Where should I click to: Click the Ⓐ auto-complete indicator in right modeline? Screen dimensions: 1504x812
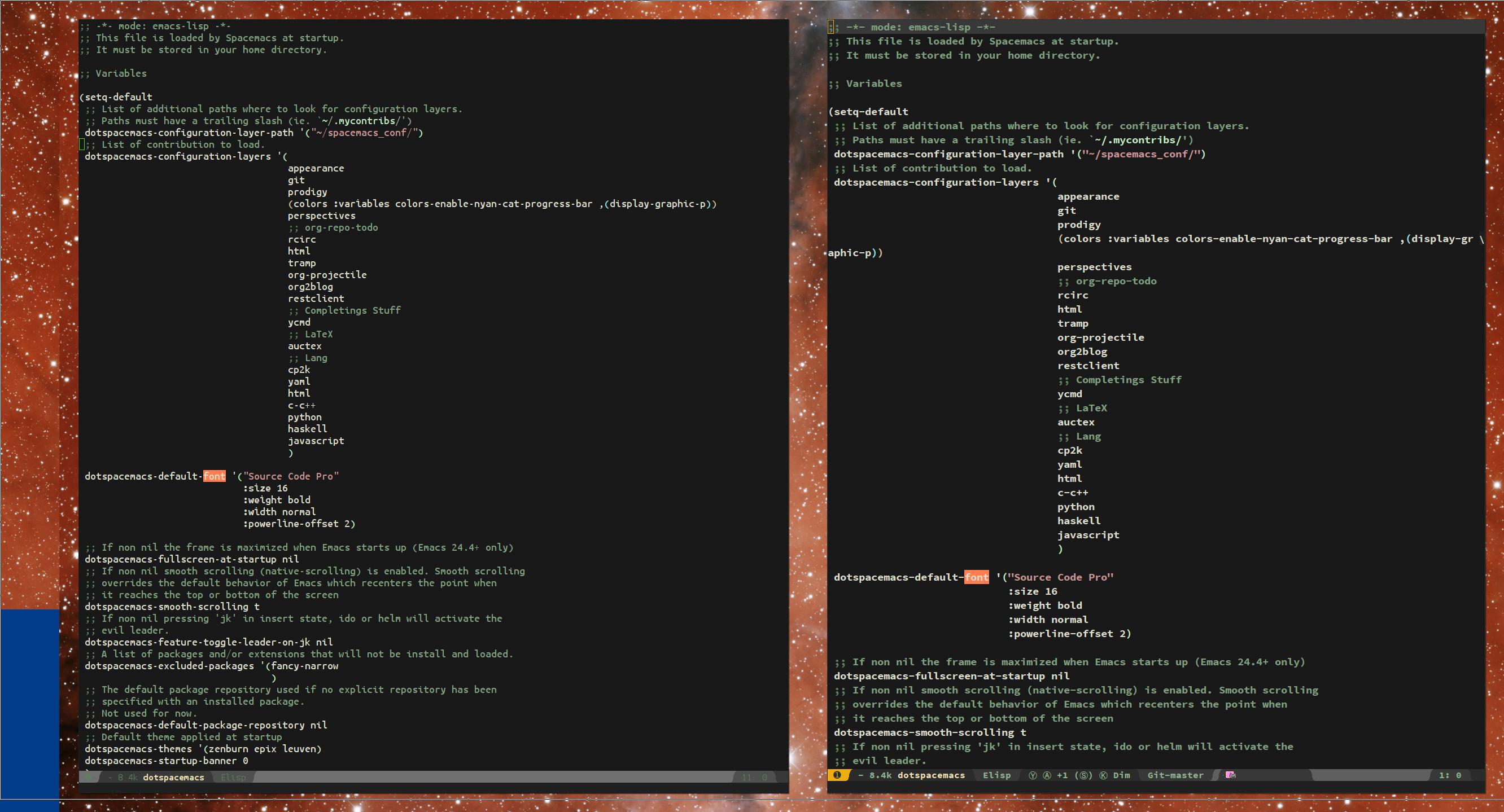point(1047,775)
